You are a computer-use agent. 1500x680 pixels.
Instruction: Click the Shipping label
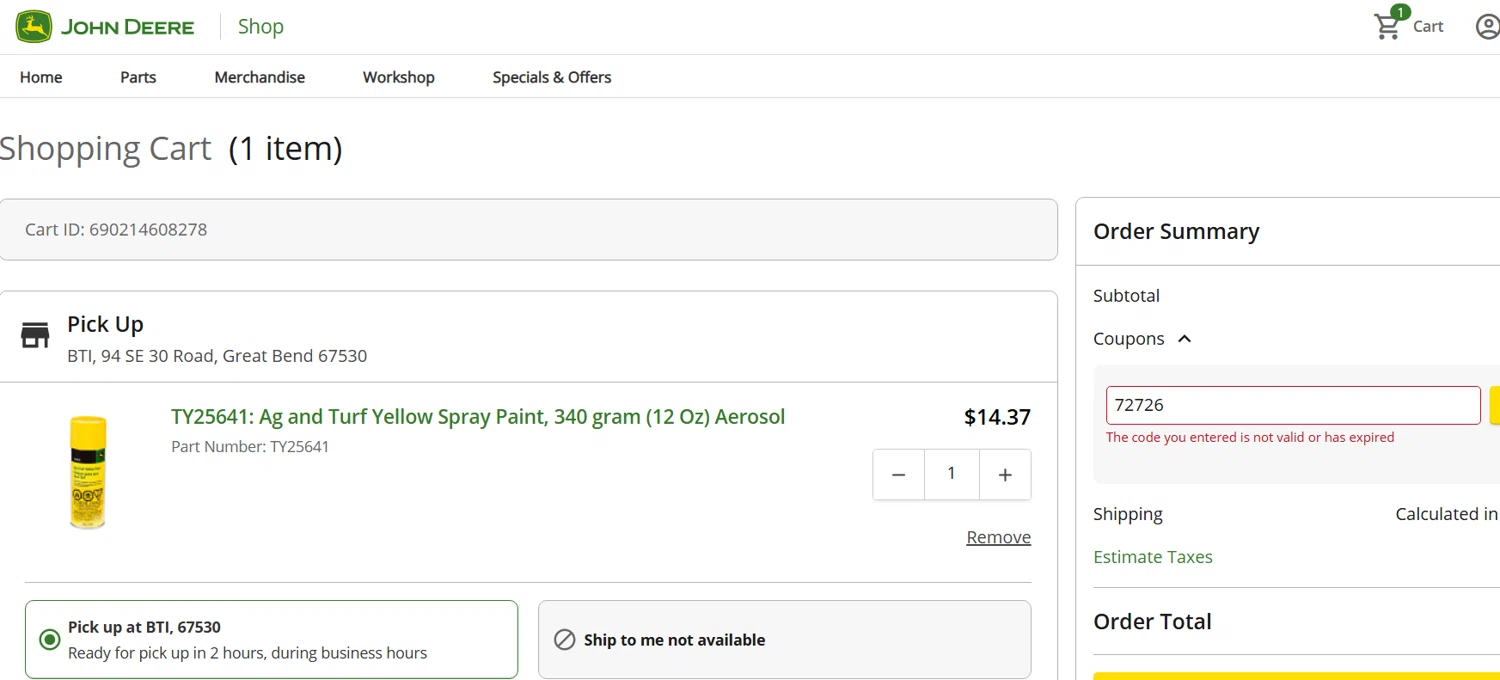(x=1128, y=514)
